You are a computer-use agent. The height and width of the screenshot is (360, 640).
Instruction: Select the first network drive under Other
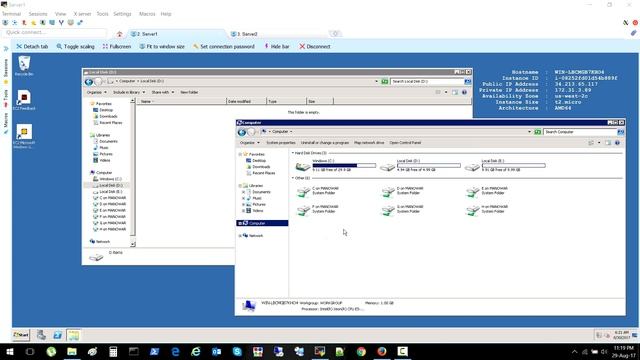pos(317,191)
